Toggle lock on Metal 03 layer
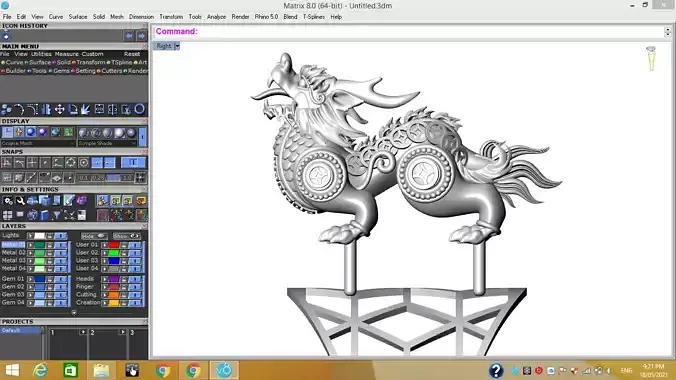The image size is (676, 380). point(50,261)
